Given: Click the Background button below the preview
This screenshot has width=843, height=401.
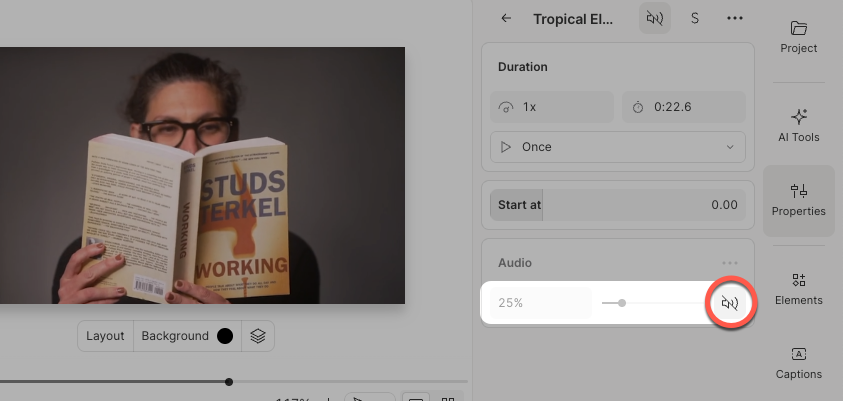Looking at the screenshot, I should (x=175, y=336).
